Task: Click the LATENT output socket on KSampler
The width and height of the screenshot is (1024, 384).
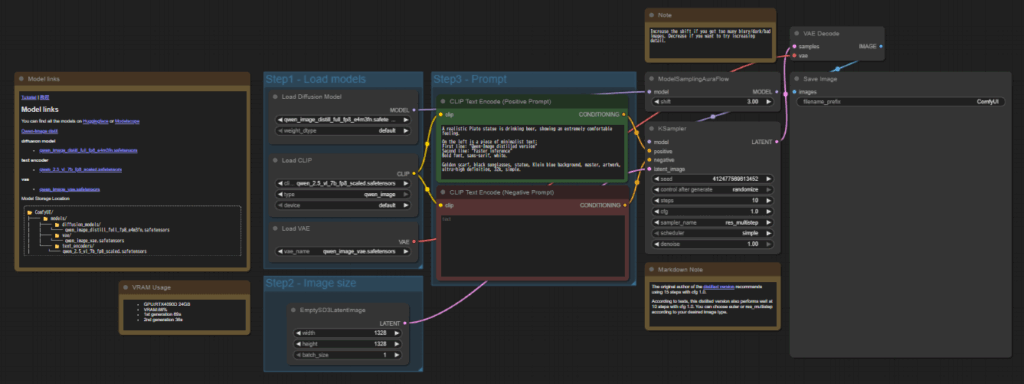Action: [x=776, y=142]
